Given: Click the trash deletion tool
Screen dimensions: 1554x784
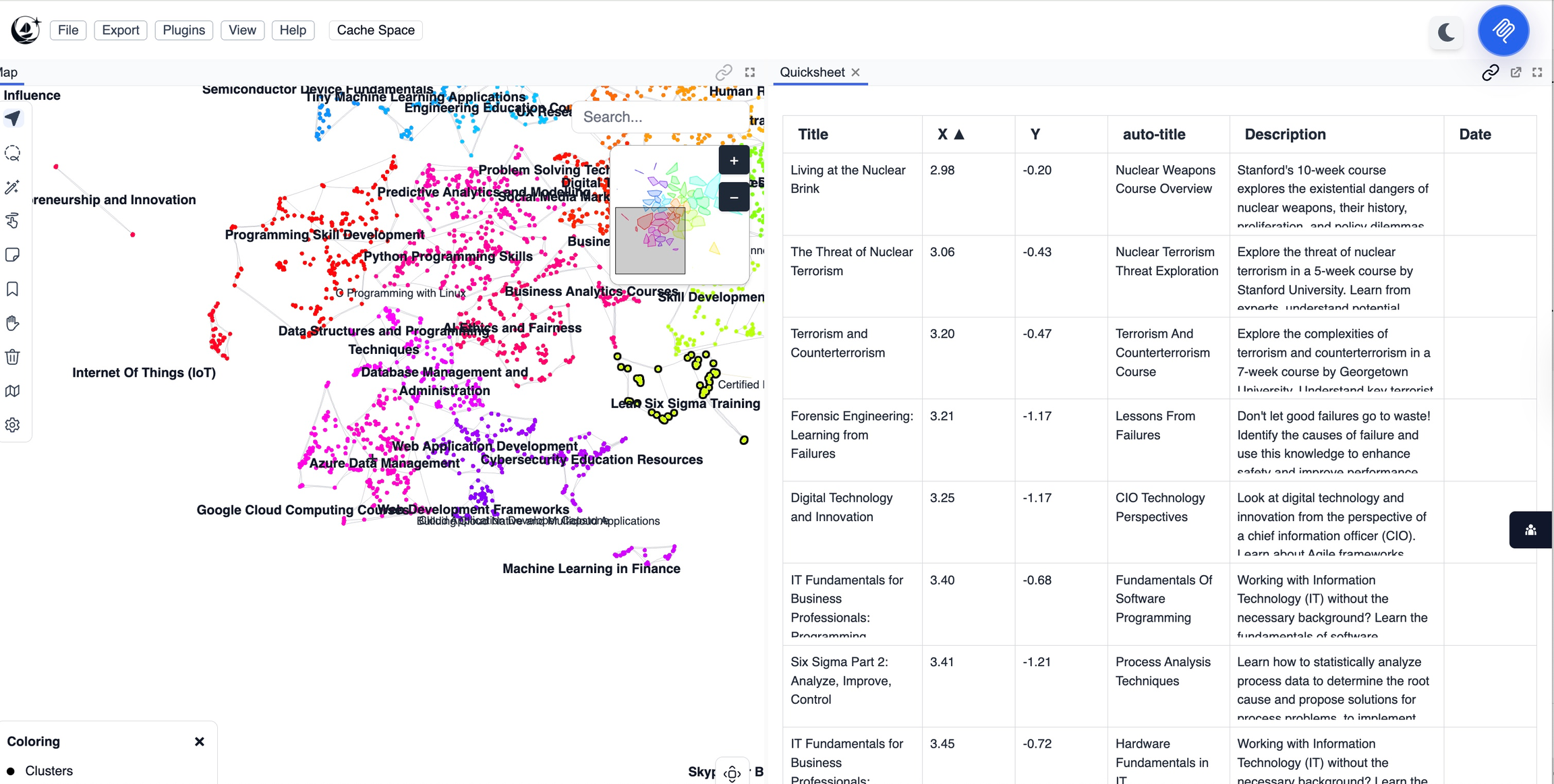Looking at the screenshot, I should point(13,357).
